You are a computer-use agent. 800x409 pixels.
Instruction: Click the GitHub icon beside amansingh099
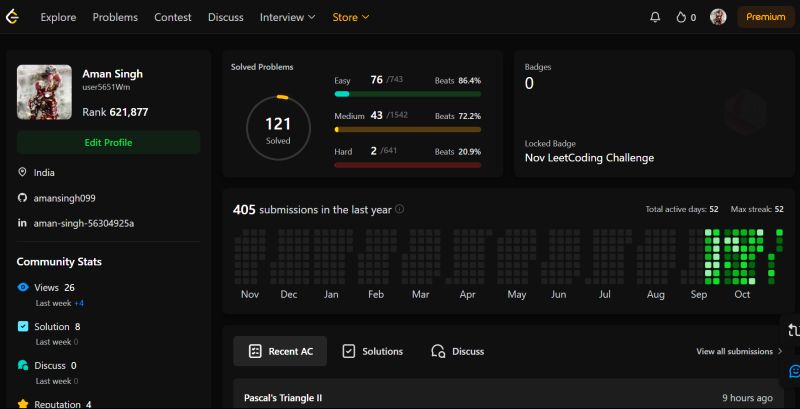22,198
